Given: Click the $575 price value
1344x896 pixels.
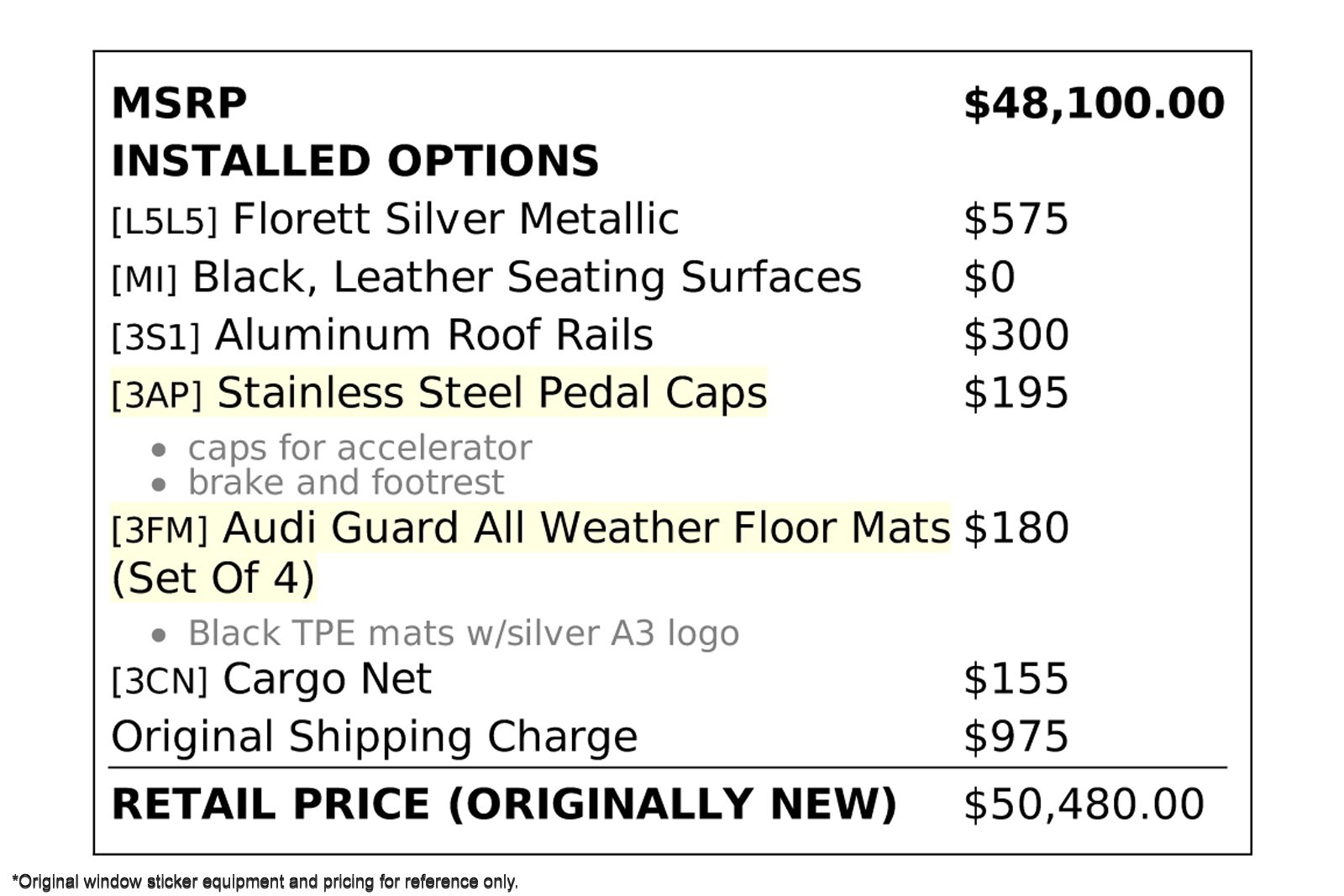Looking at the screenshot, I should (x=1016, y=219).
